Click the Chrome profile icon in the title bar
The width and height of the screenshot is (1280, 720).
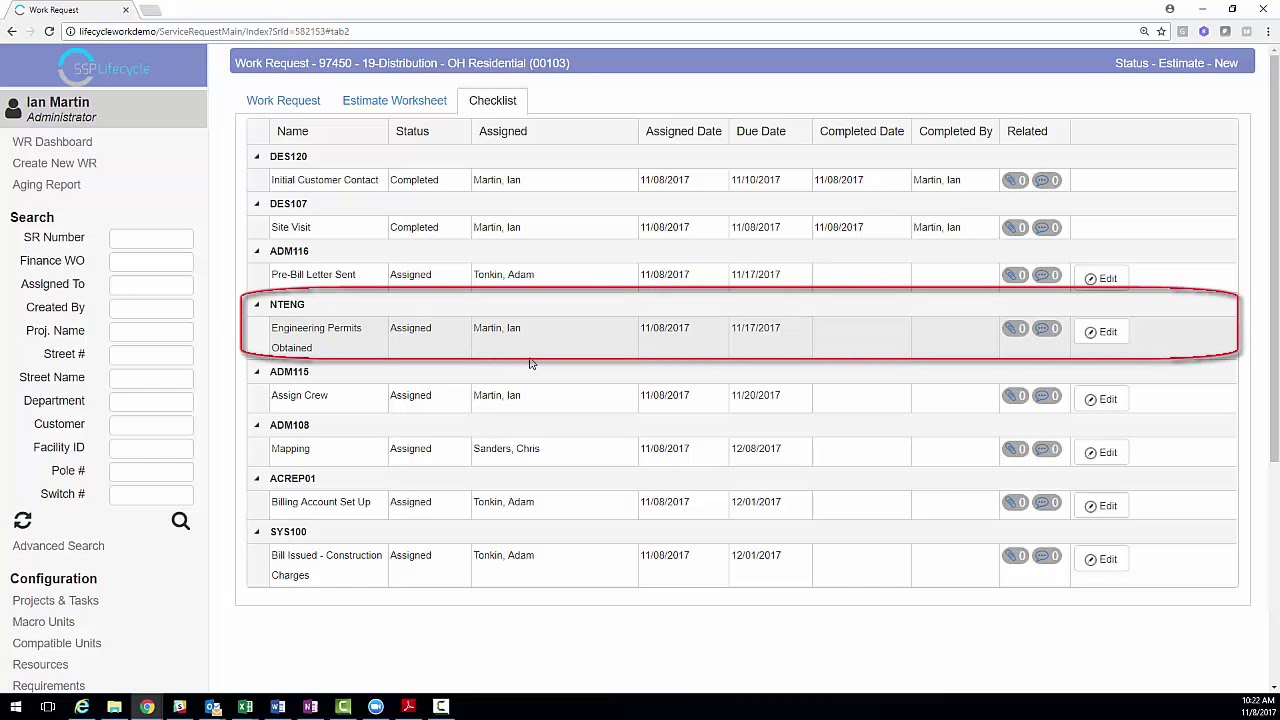pos(1170,9)
